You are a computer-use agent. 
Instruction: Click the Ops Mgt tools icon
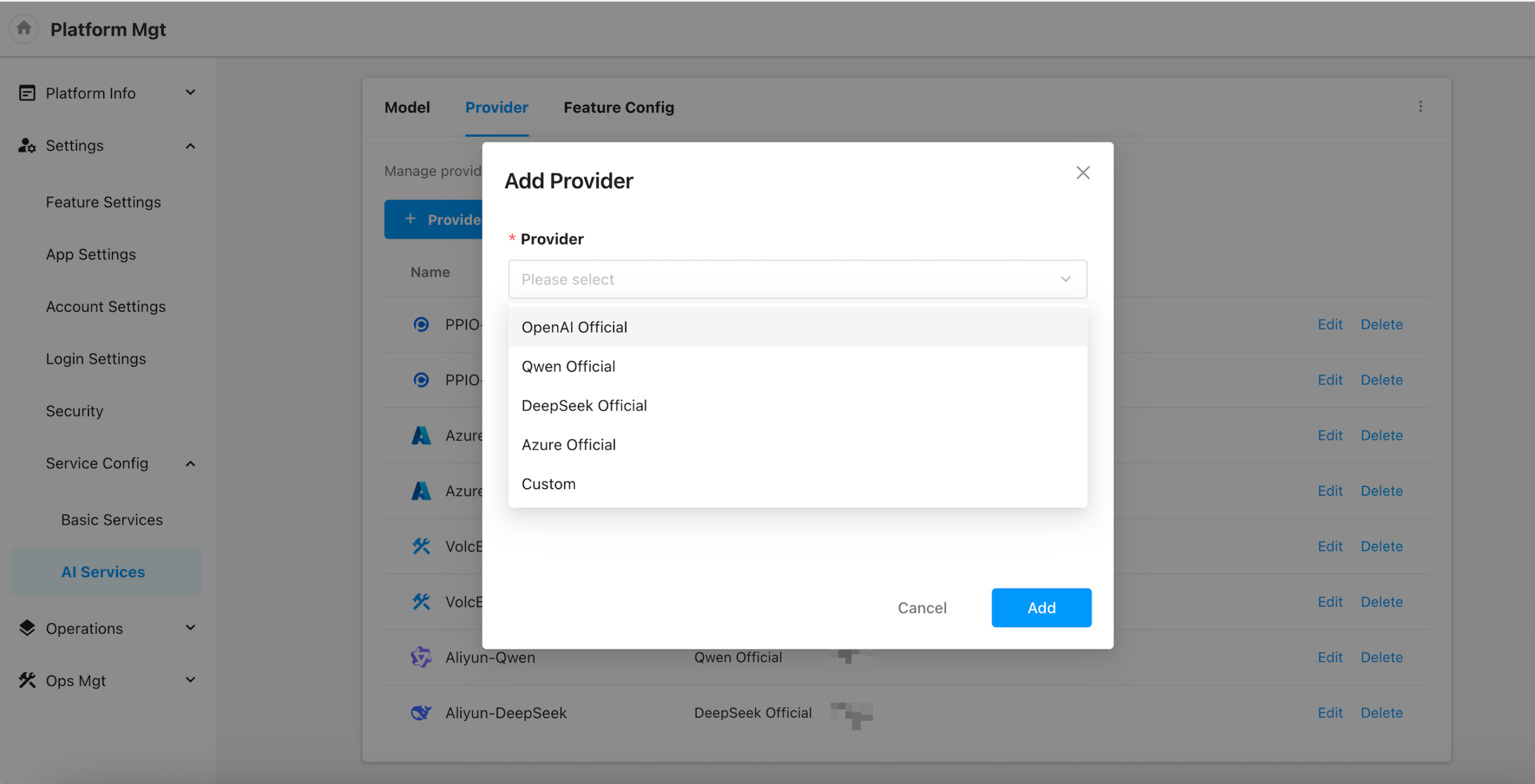(x=27, y=680)
